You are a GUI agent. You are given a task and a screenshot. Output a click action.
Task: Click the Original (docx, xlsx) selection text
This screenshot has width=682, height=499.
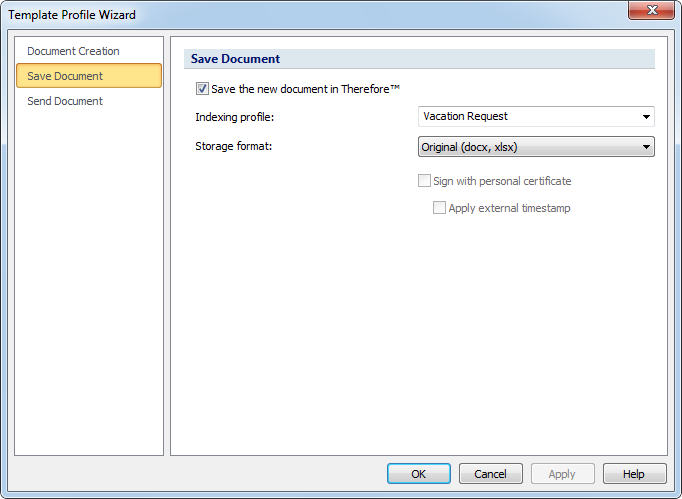[x=469, y=148]
